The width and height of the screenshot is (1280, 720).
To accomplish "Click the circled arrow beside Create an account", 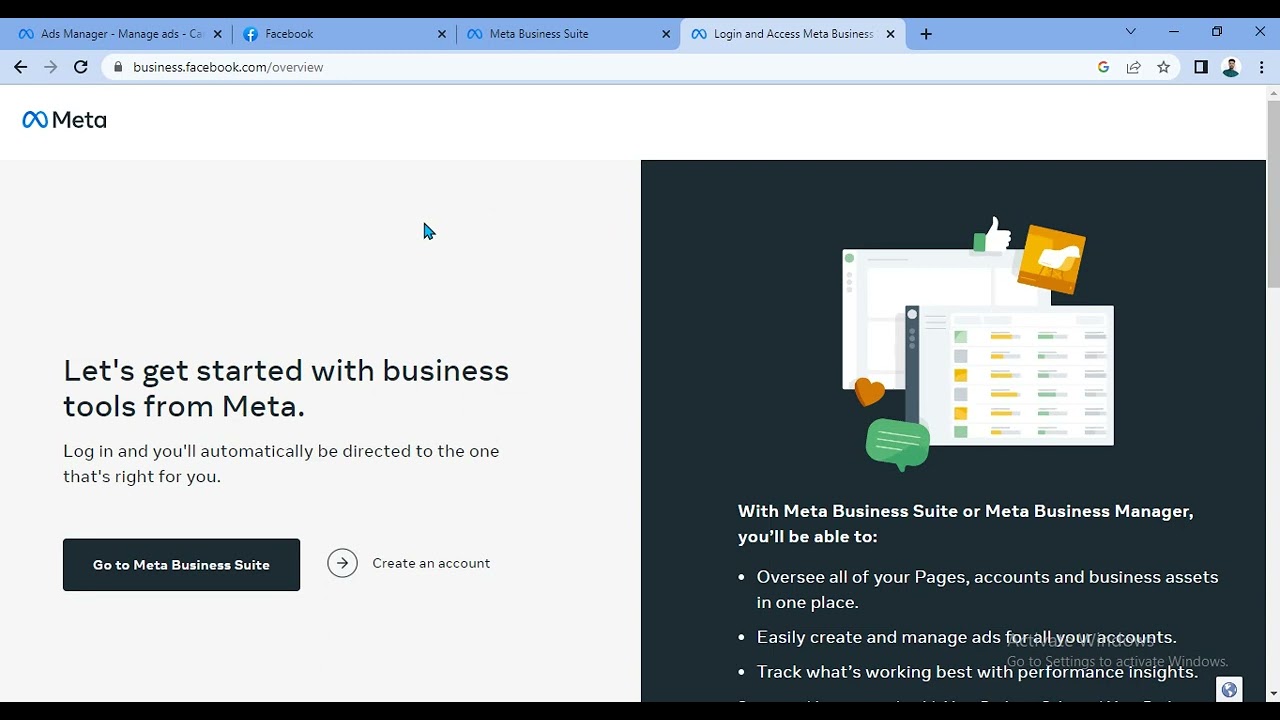I will (x=342, y=563).
